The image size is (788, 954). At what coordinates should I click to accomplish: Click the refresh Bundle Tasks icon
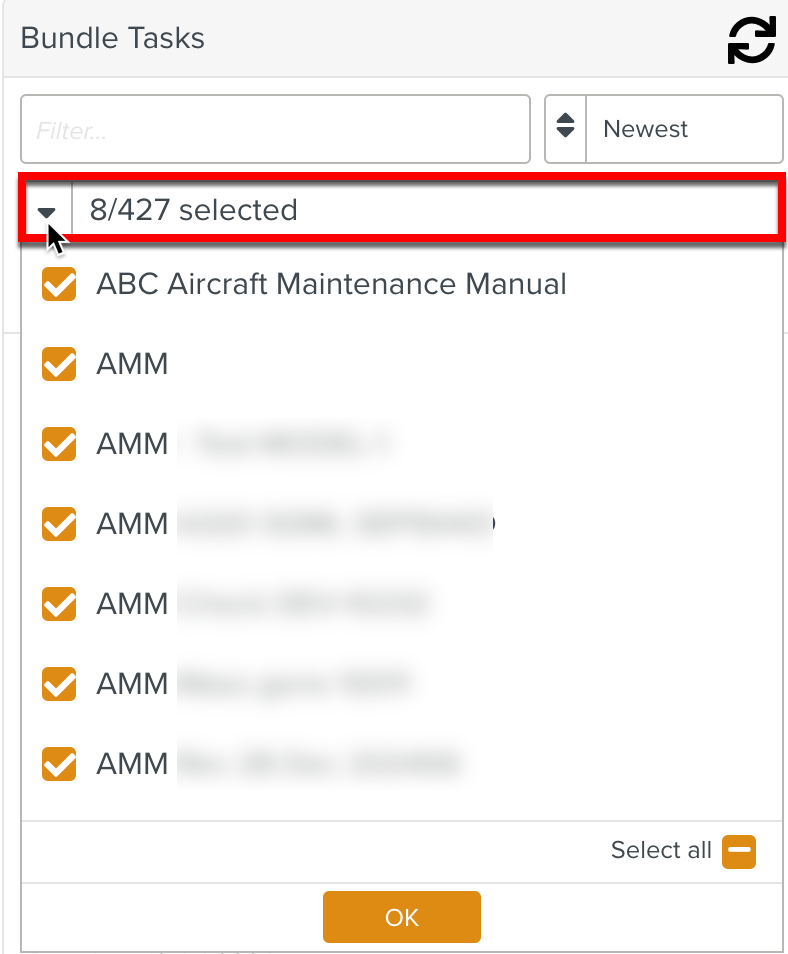click(x=751, y=40)
